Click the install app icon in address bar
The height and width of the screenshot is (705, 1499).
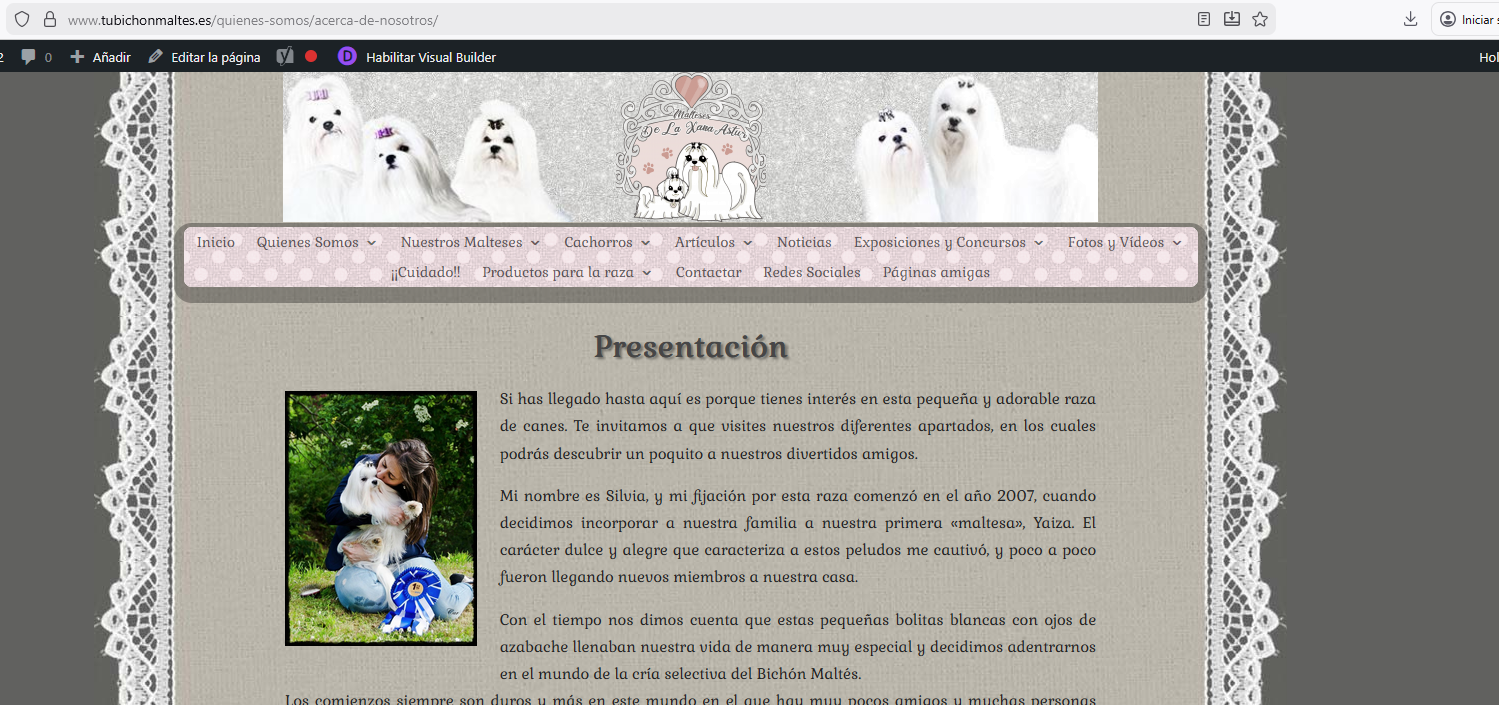tap(1232, 19)
